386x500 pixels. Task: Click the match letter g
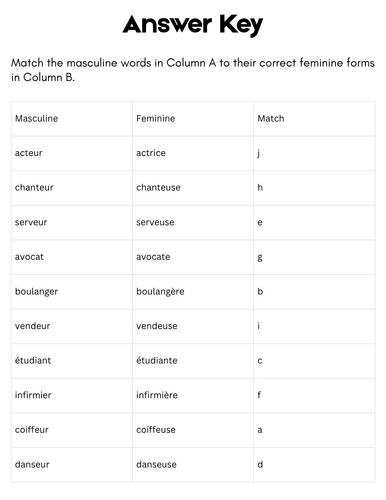tap(260, 258)
